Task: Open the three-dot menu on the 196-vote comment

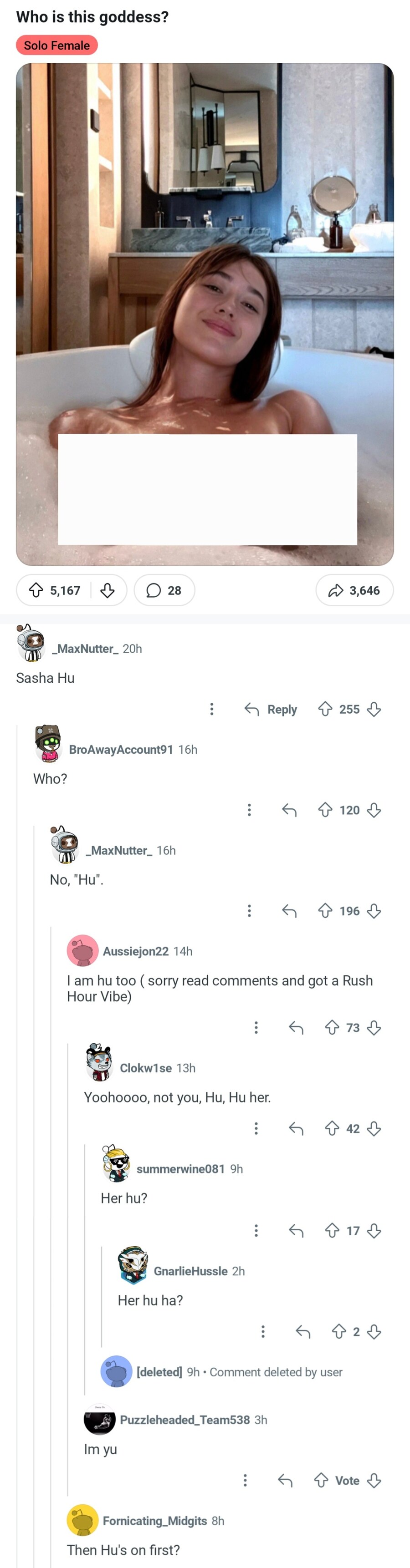Action: (x=249, y=911)
